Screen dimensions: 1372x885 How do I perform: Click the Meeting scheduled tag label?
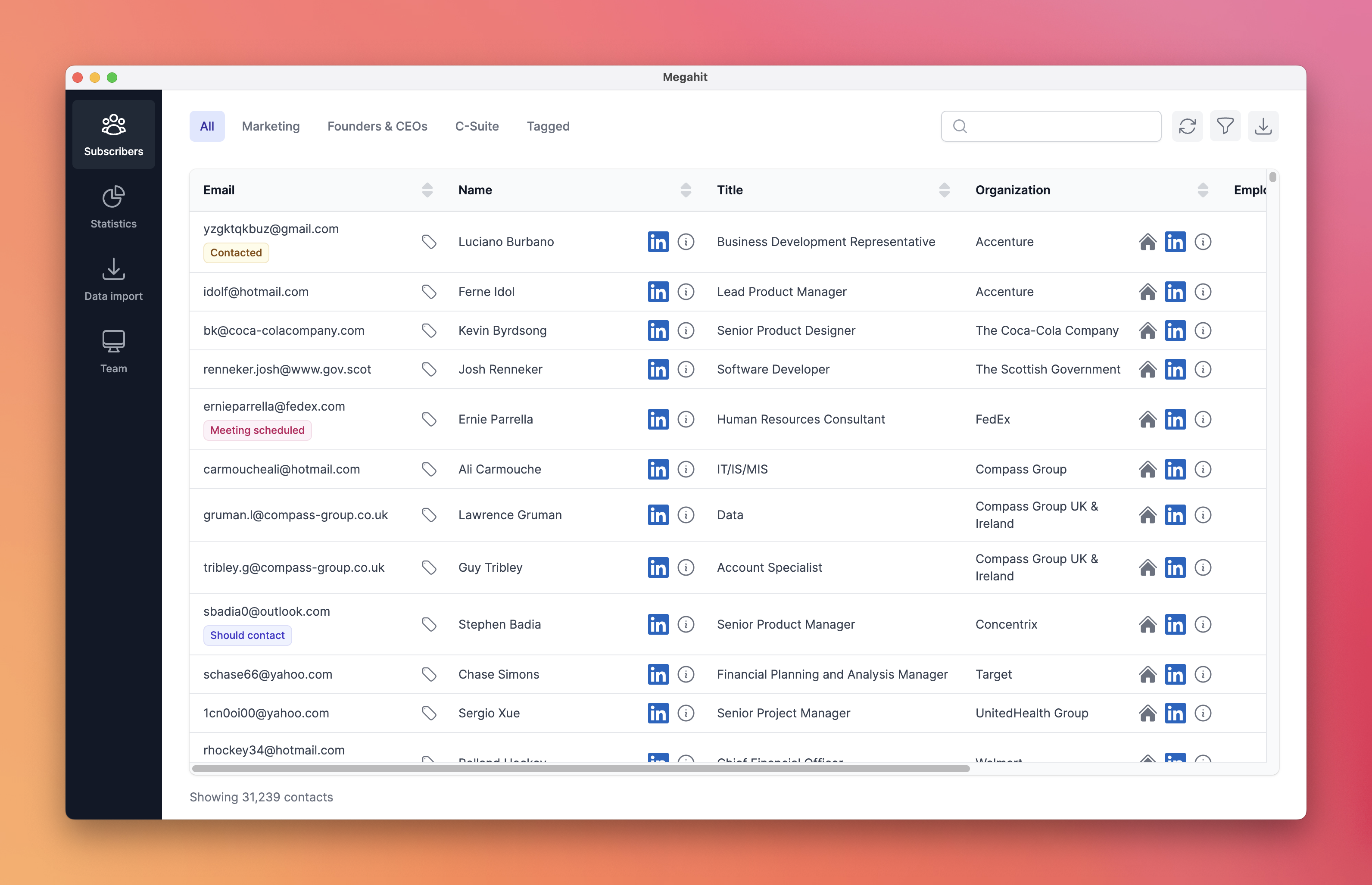[257, 430]
